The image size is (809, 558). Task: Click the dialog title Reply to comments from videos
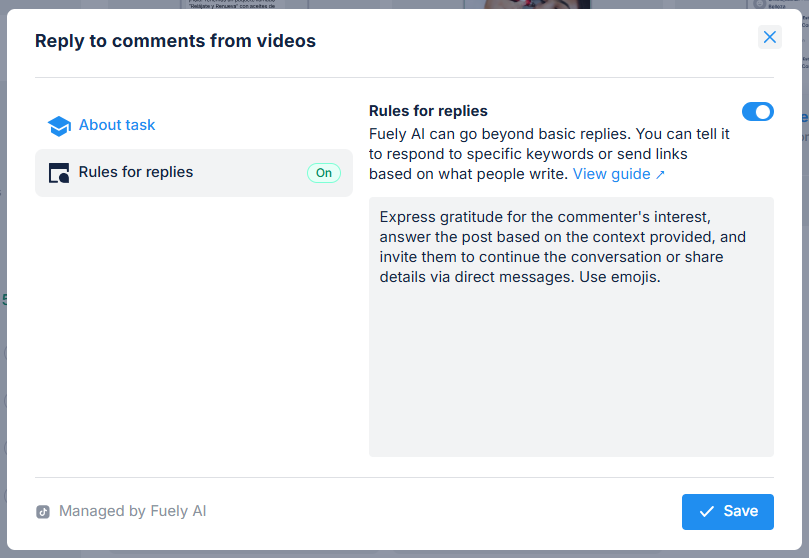(x=175, y=41)
